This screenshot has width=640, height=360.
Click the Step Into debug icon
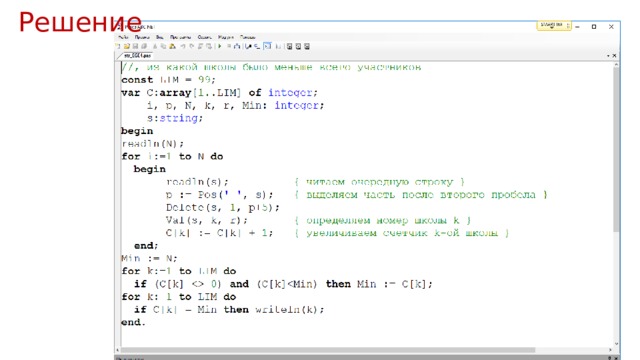248,46
